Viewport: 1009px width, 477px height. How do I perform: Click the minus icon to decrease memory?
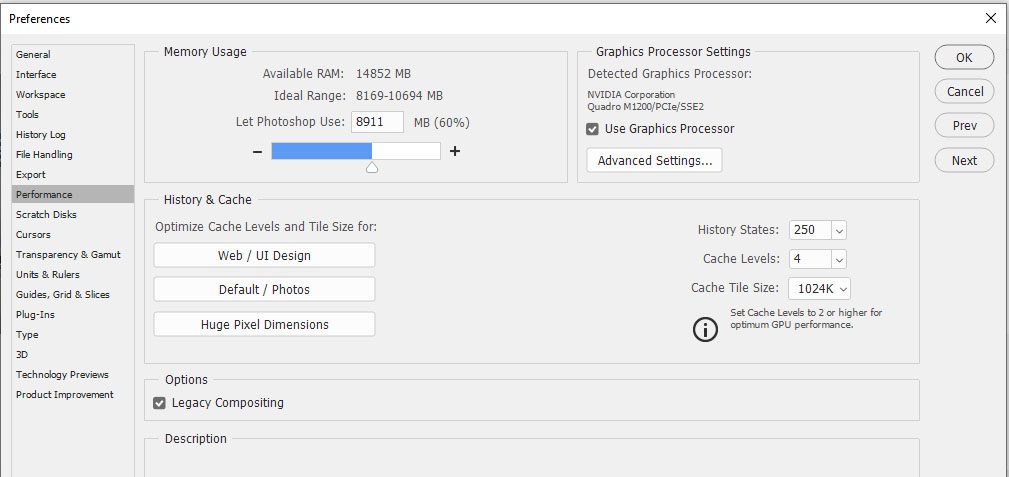[x=257, y=152]
